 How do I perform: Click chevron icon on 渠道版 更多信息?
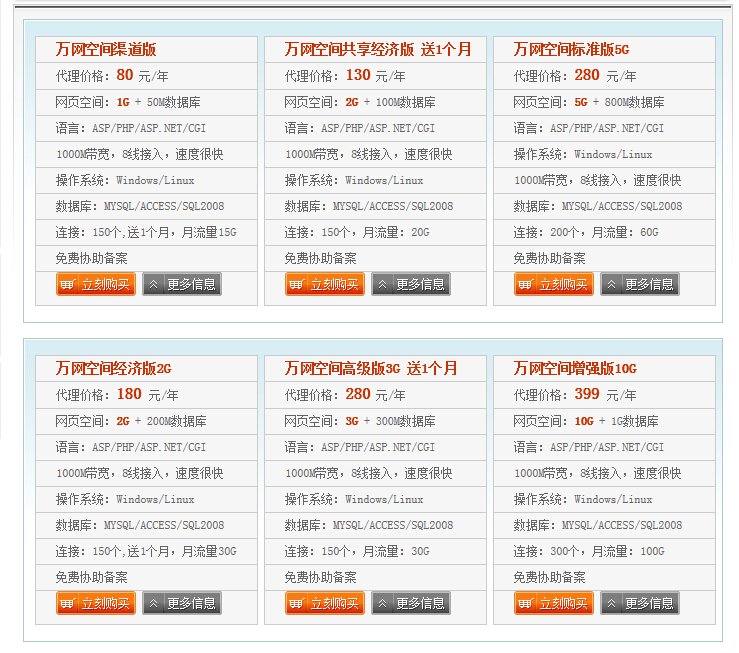(x=153, y=284)
